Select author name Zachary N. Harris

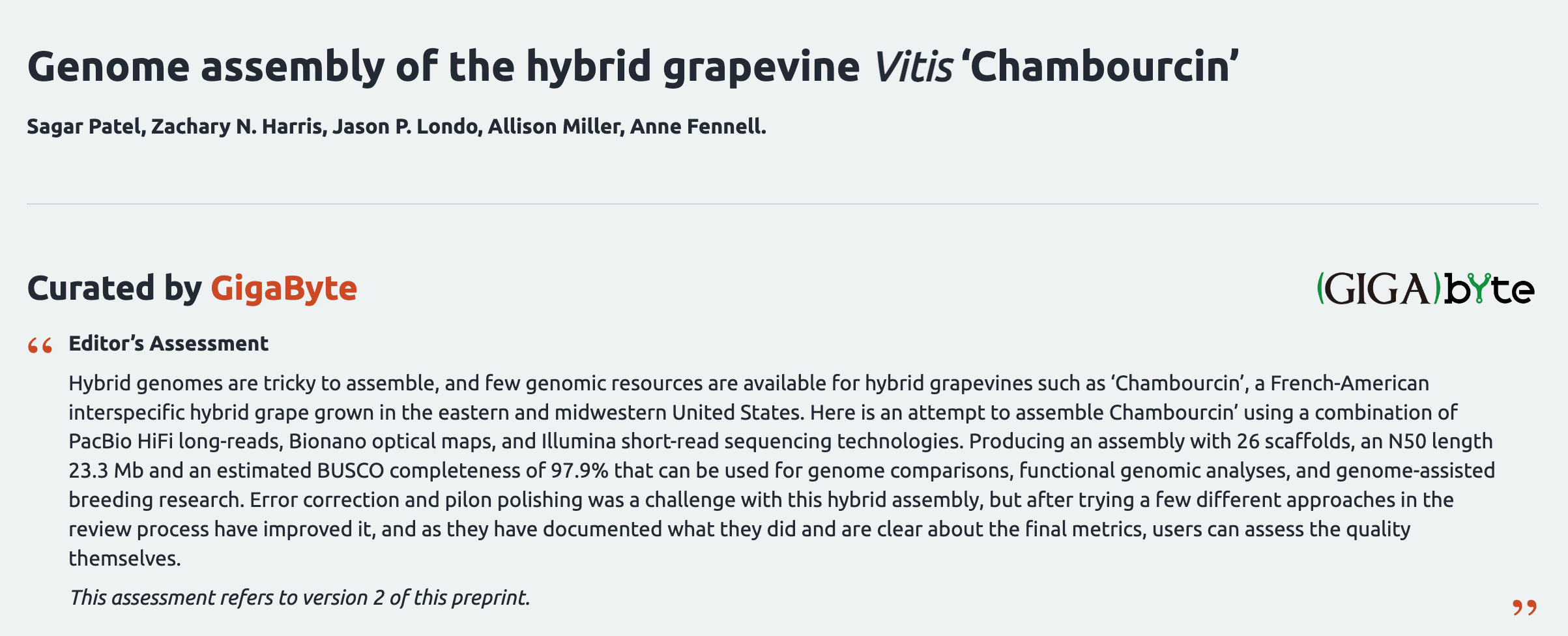point(238,126)
